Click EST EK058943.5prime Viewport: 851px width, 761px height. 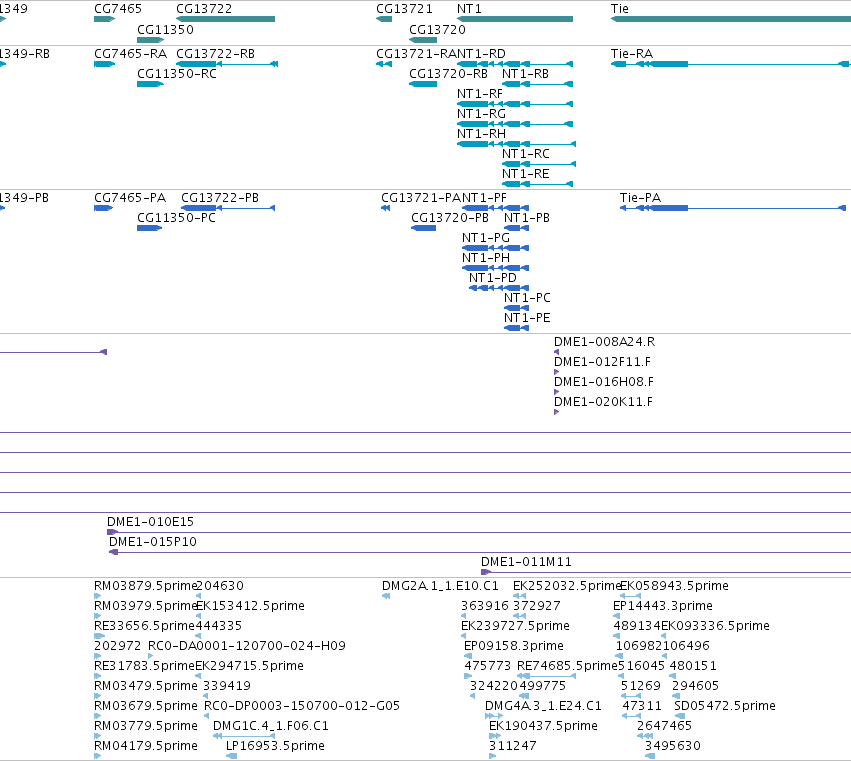[x=674, y=586]
